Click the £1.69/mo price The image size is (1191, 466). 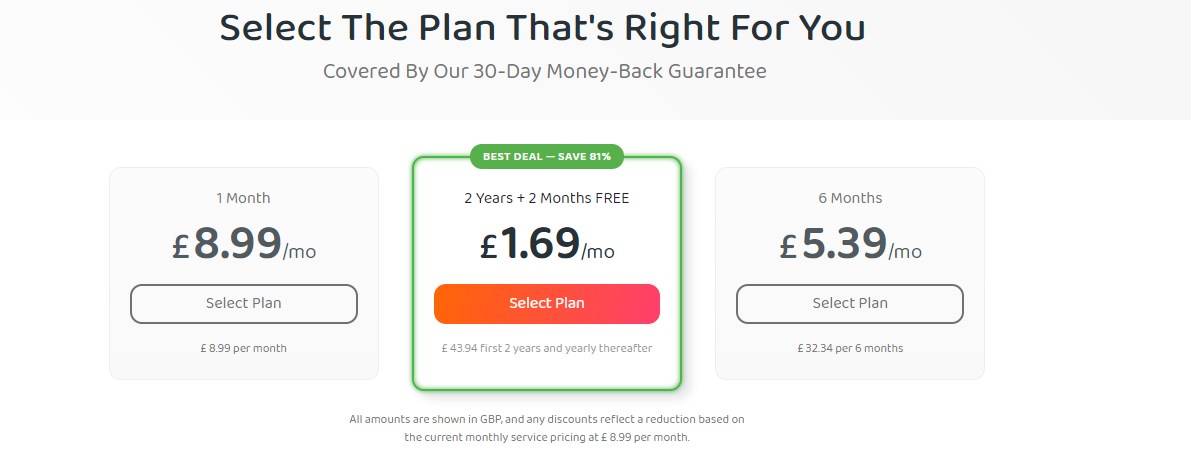click(x=546, y=245)
